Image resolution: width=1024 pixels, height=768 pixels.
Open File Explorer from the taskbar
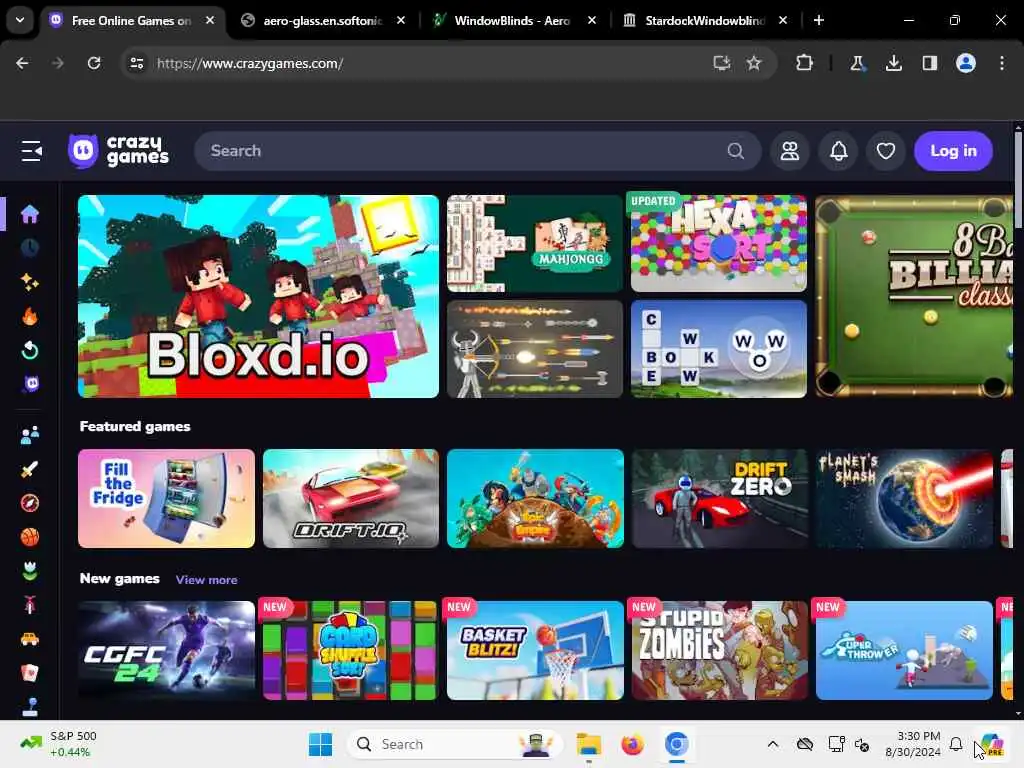pyautogui.click(x=588, y=744)
